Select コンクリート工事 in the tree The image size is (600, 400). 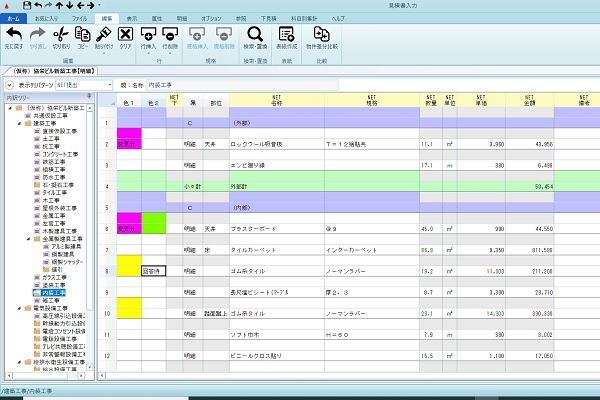(x=60, y=154)
